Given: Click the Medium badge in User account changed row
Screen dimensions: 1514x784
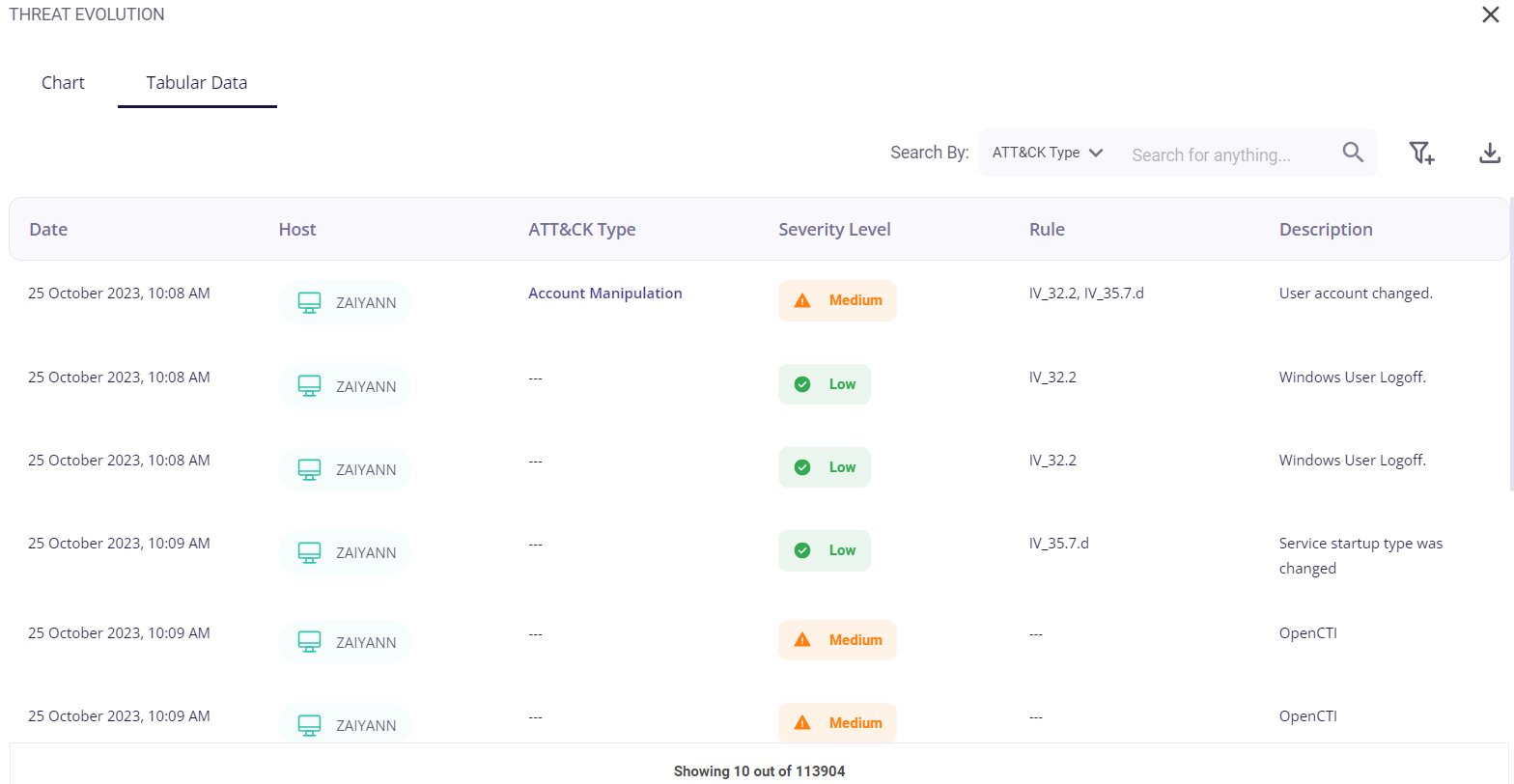Looking at the screenshot, I should pos(837,300).
